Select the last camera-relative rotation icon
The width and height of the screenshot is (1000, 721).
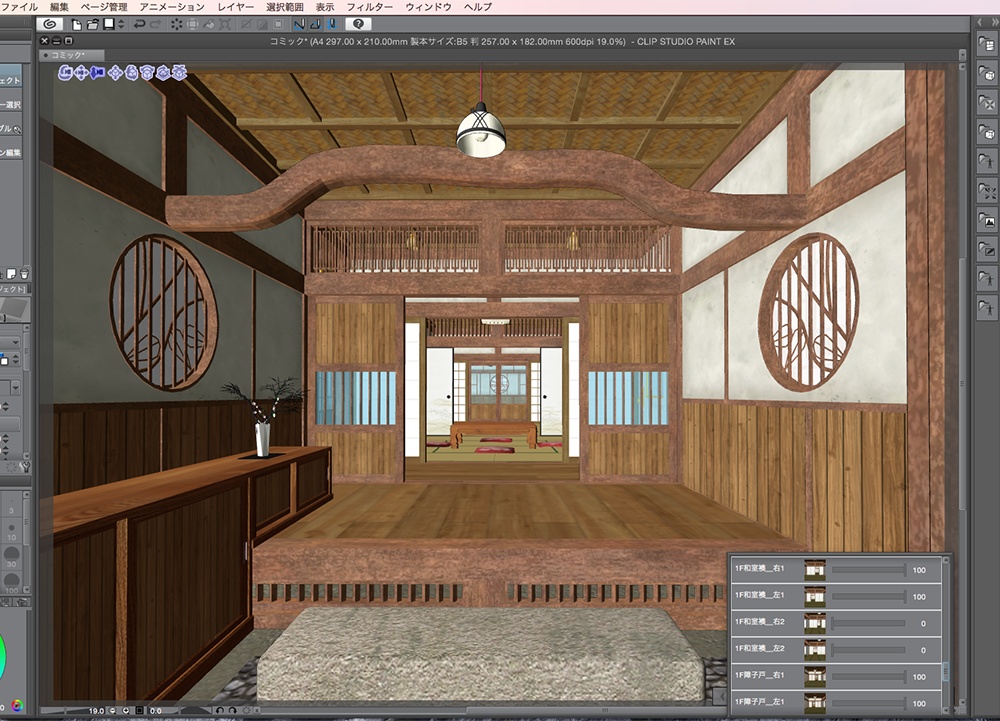180,73
